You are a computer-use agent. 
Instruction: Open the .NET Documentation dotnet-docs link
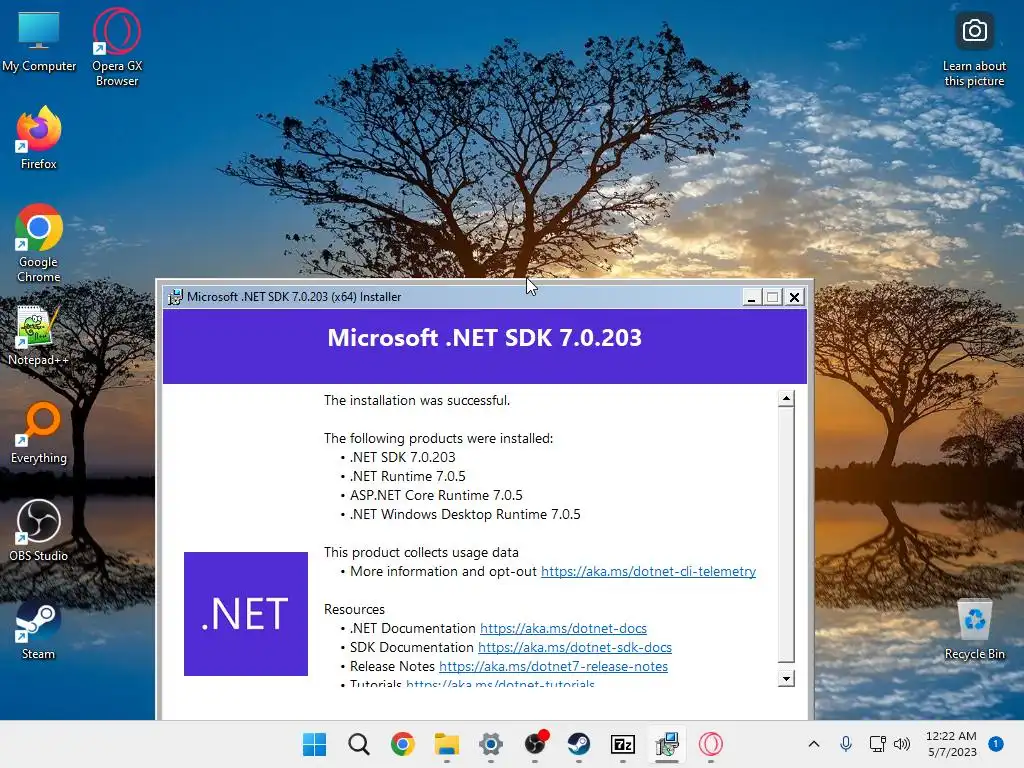pyautogui.click(x=564, y=628)
